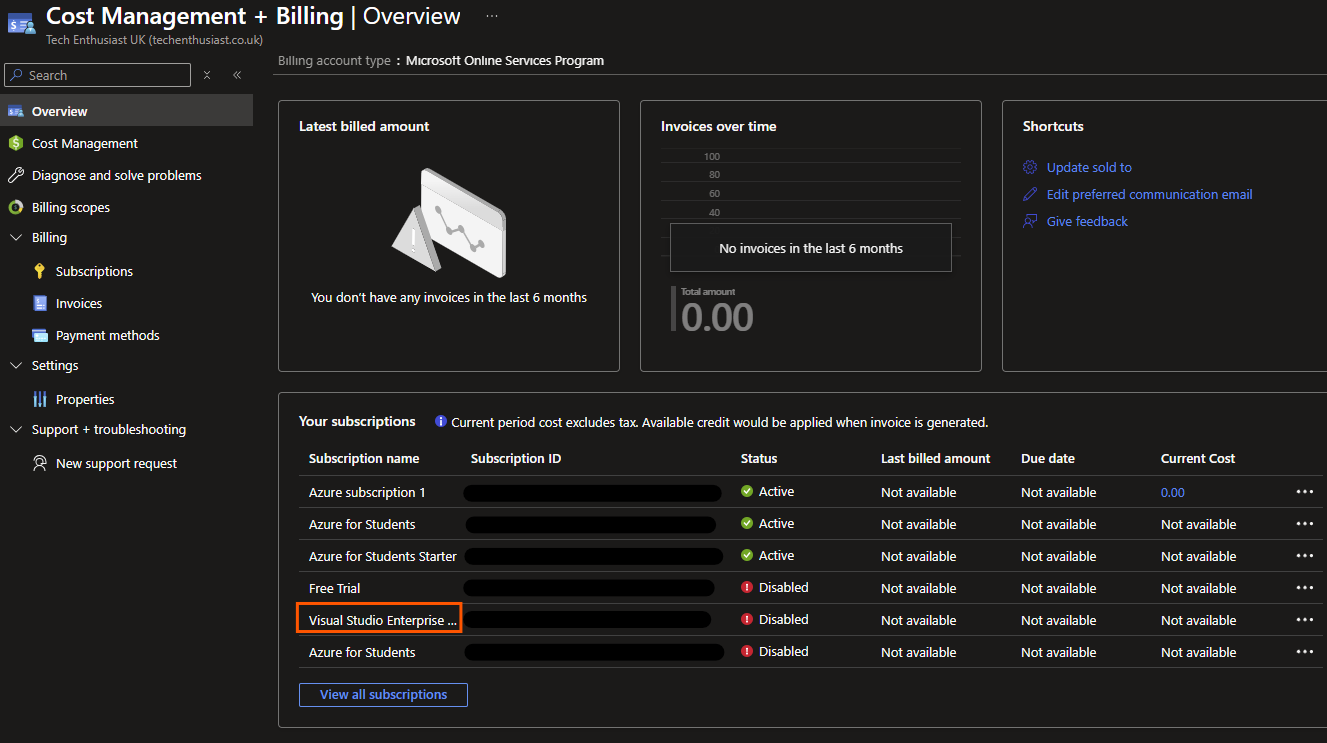Click the Due date column header
The width and height of the screenshot is (1327, 743).
click(x=1048, y=458)
